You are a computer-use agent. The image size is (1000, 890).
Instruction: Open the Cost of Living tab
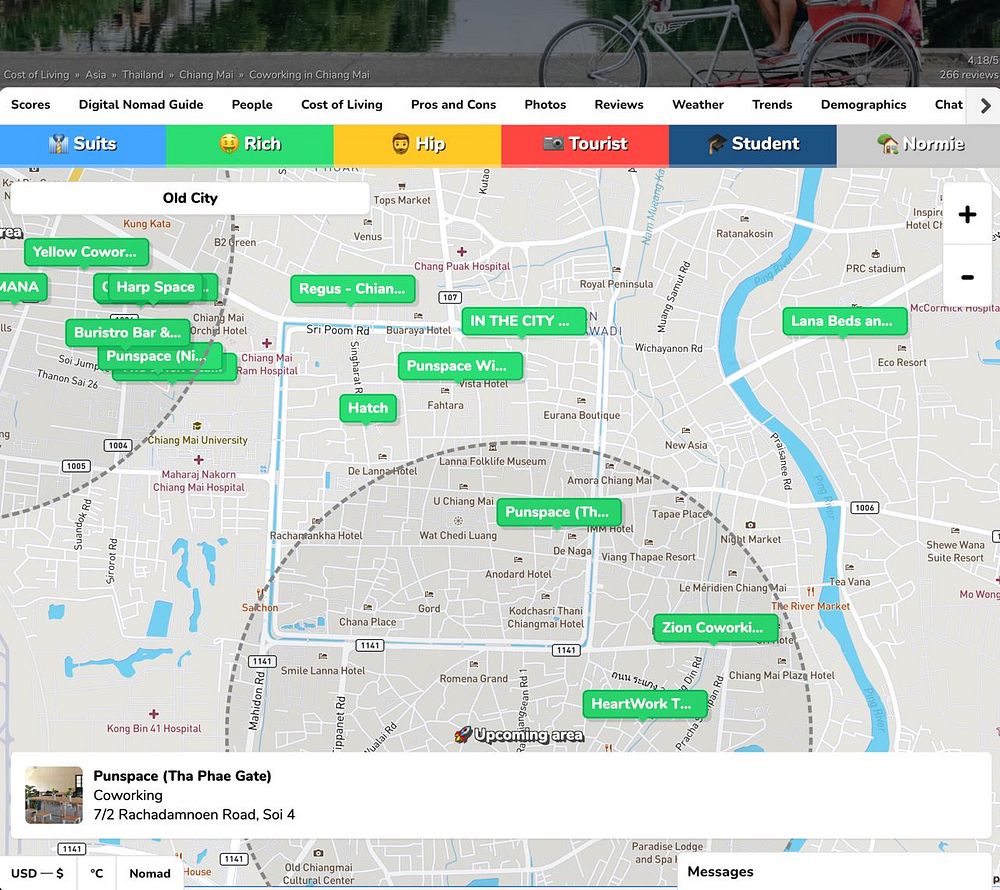click(342, 105)
